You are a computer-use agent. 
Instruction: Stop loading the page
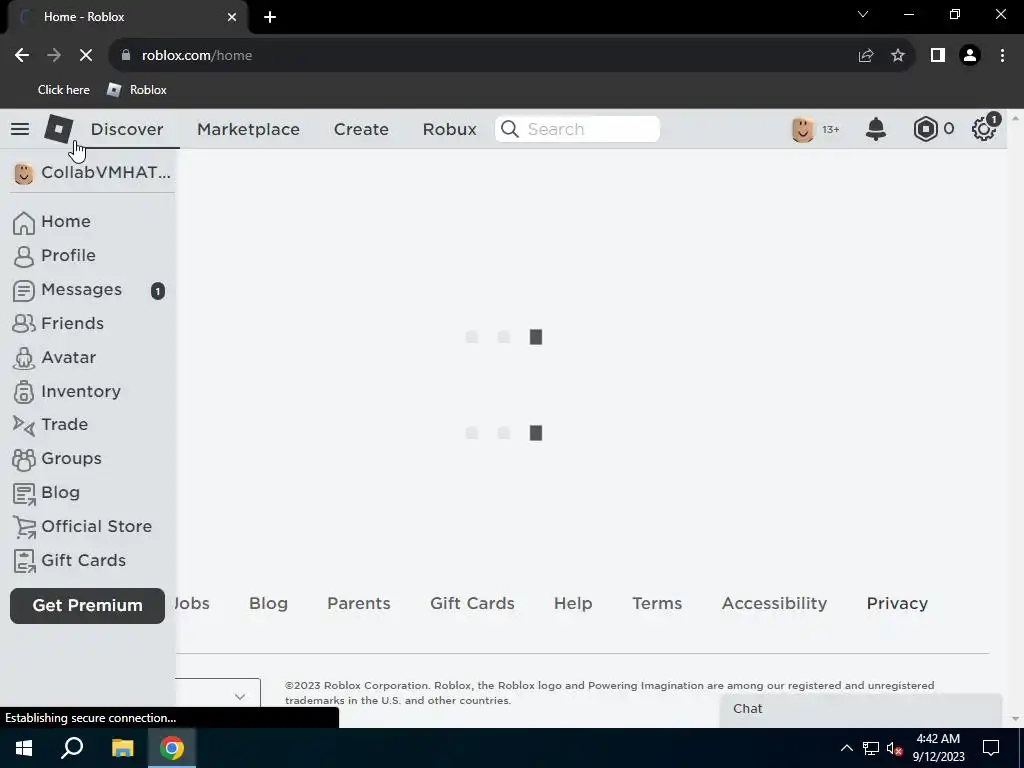(86, 56)
